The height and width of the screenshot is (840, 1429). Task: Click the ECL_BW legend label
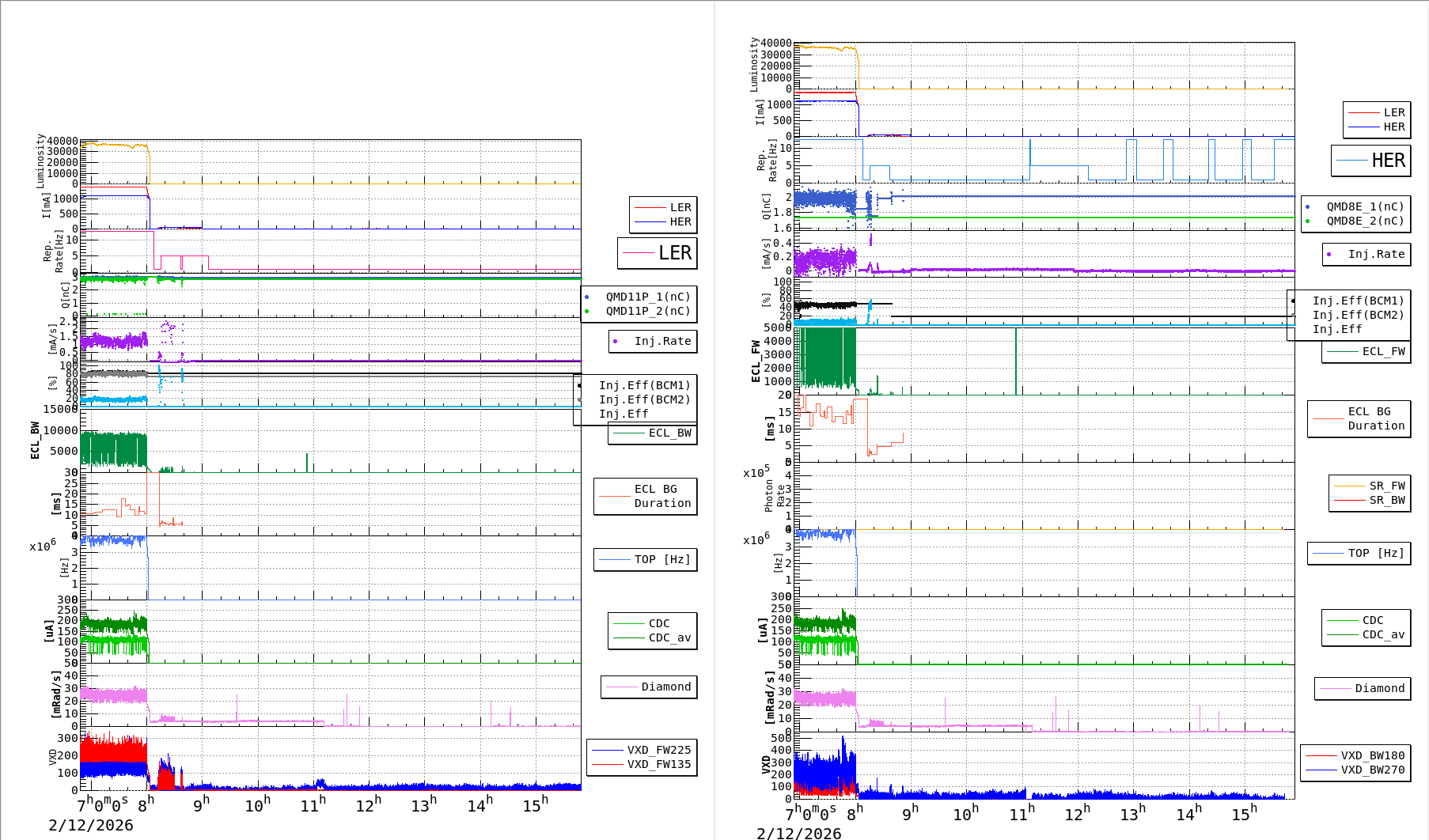669,433
